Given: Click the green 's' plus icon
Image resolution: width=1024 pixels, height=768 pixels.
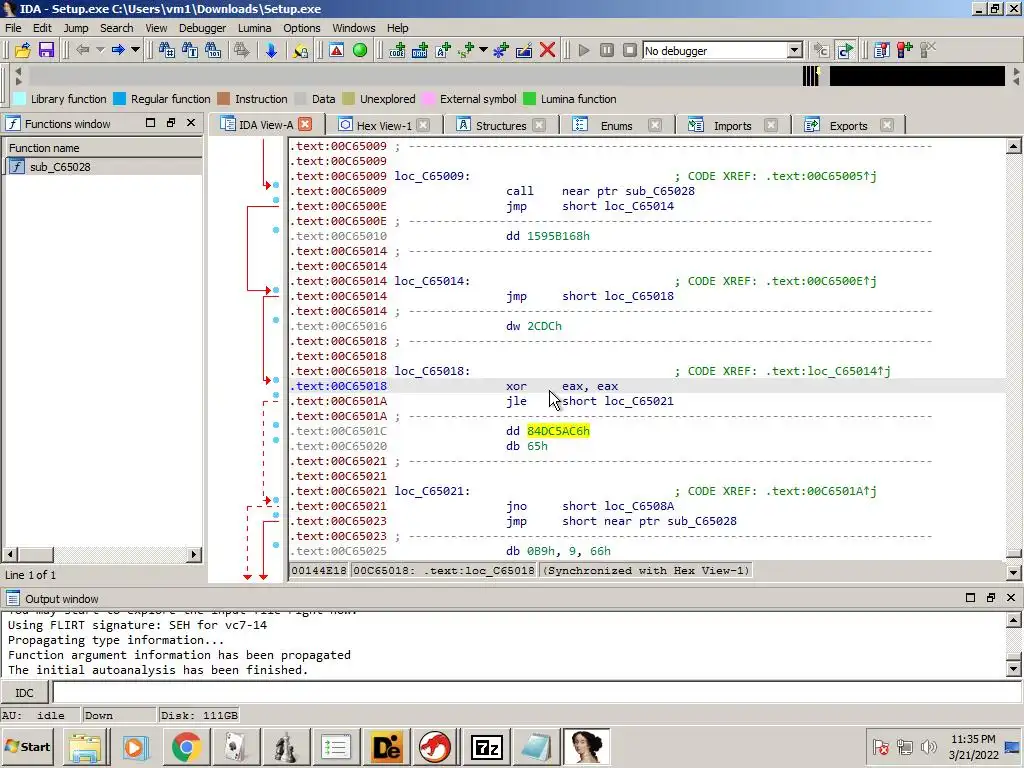Looking at the screenshot, I should [x=466, y=50].
